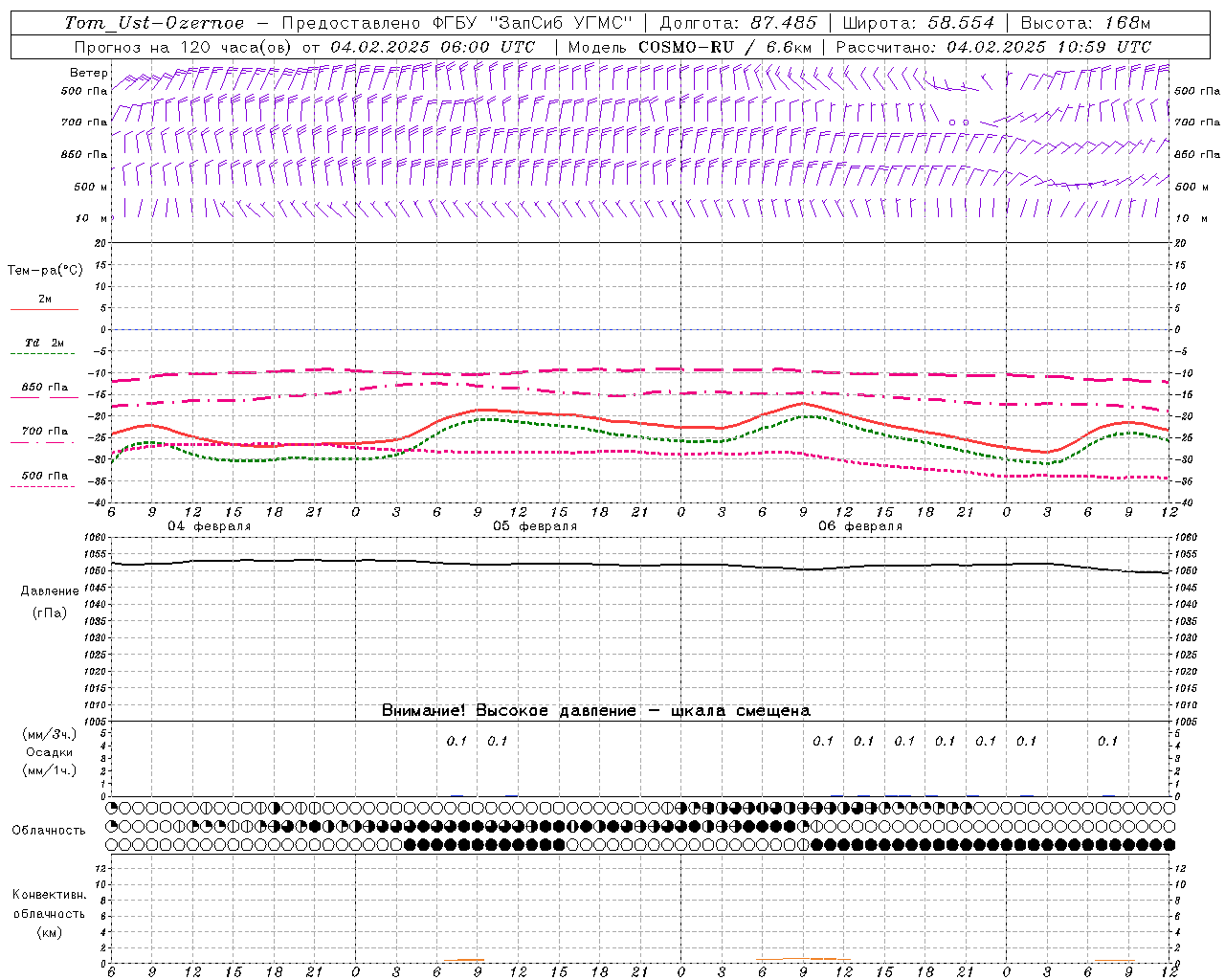Select the Прогноз на 120 часа(ов) text
Screen dimensions: 1225x980
pos(185,47)
